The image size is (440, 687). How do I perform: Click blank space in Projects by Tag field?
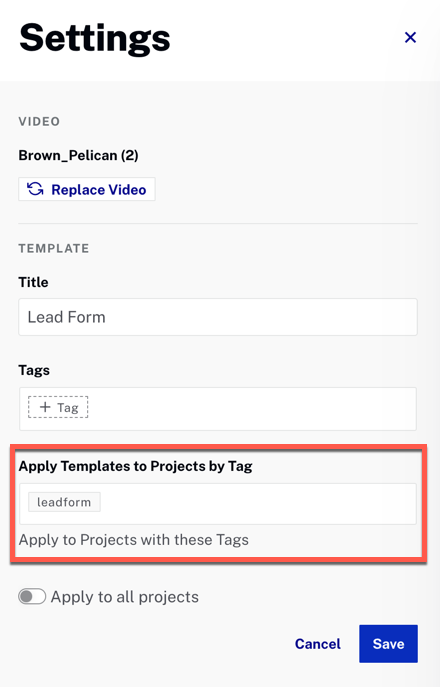point(259,504)
